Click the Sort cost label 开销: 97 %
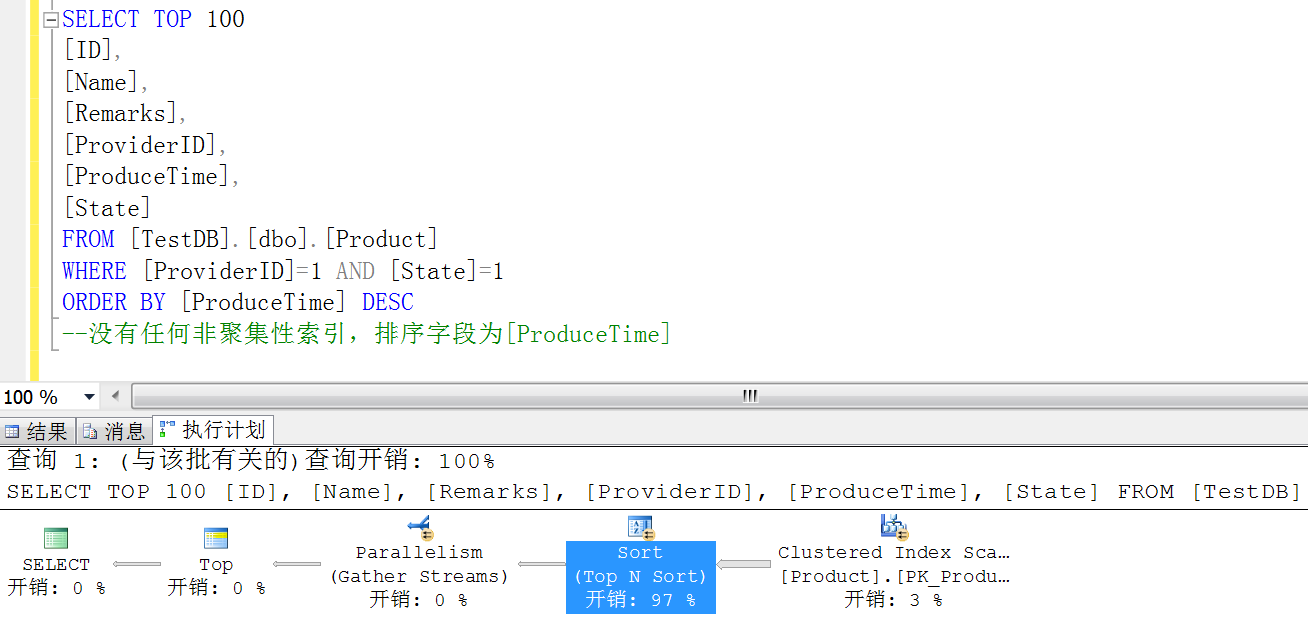This screenshot has width=1308, height=626. pyautogui.click(x=640, y=600)
